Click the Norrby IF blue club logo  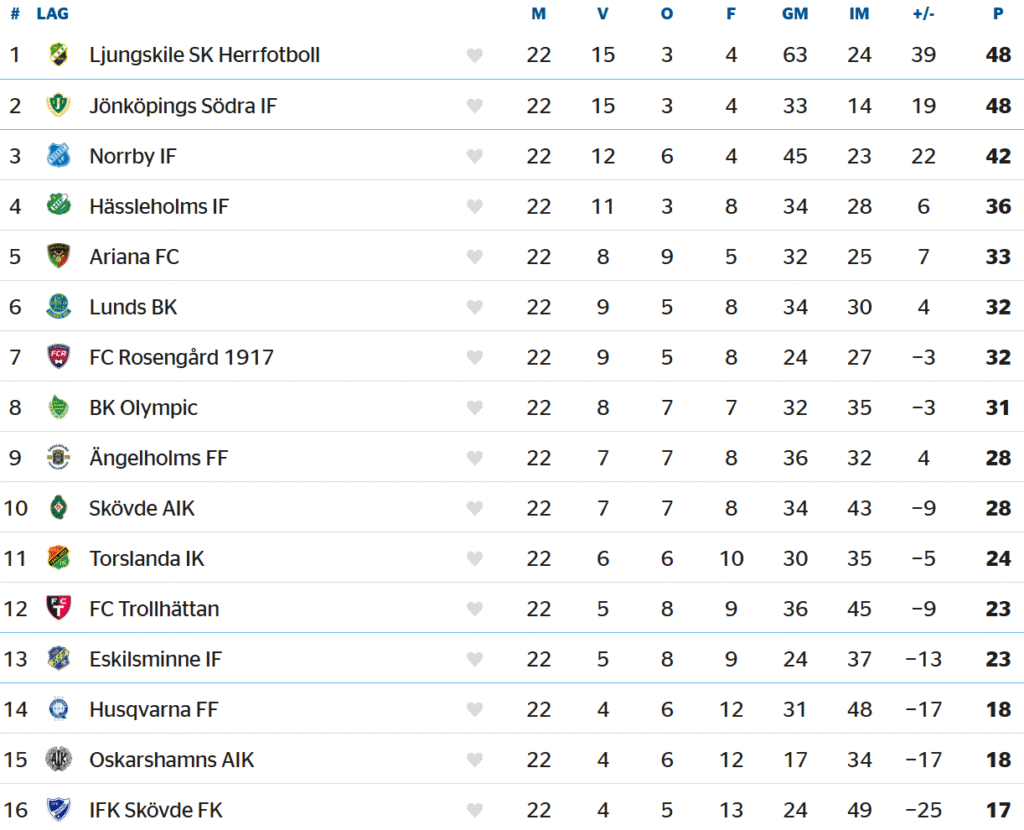click(58, 155)
